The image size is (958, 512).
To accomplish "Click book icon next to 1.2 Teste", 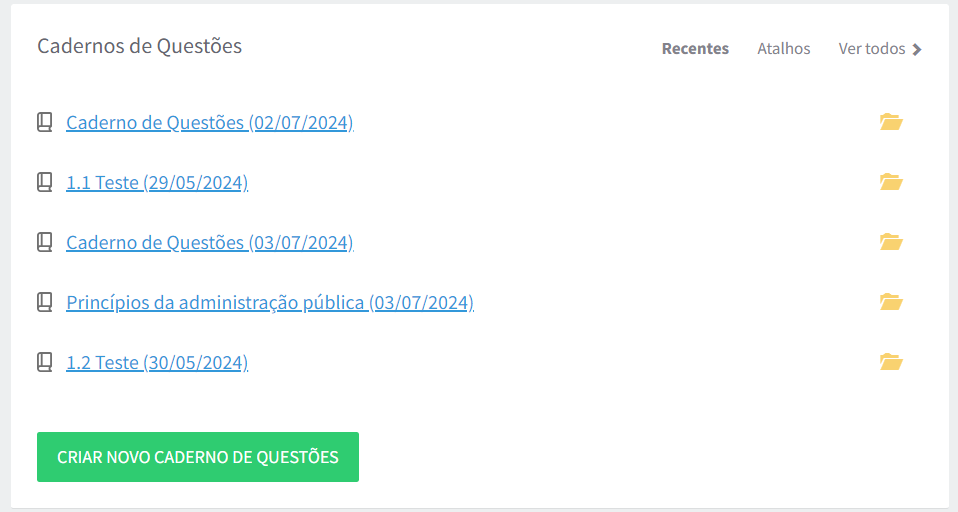I will tap(45, 362).
